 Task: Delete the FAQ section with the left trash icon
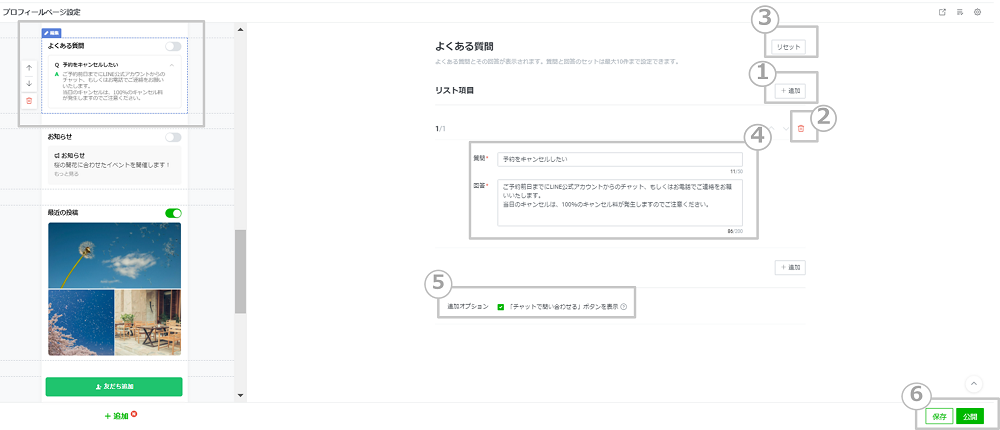coord(29,100)
